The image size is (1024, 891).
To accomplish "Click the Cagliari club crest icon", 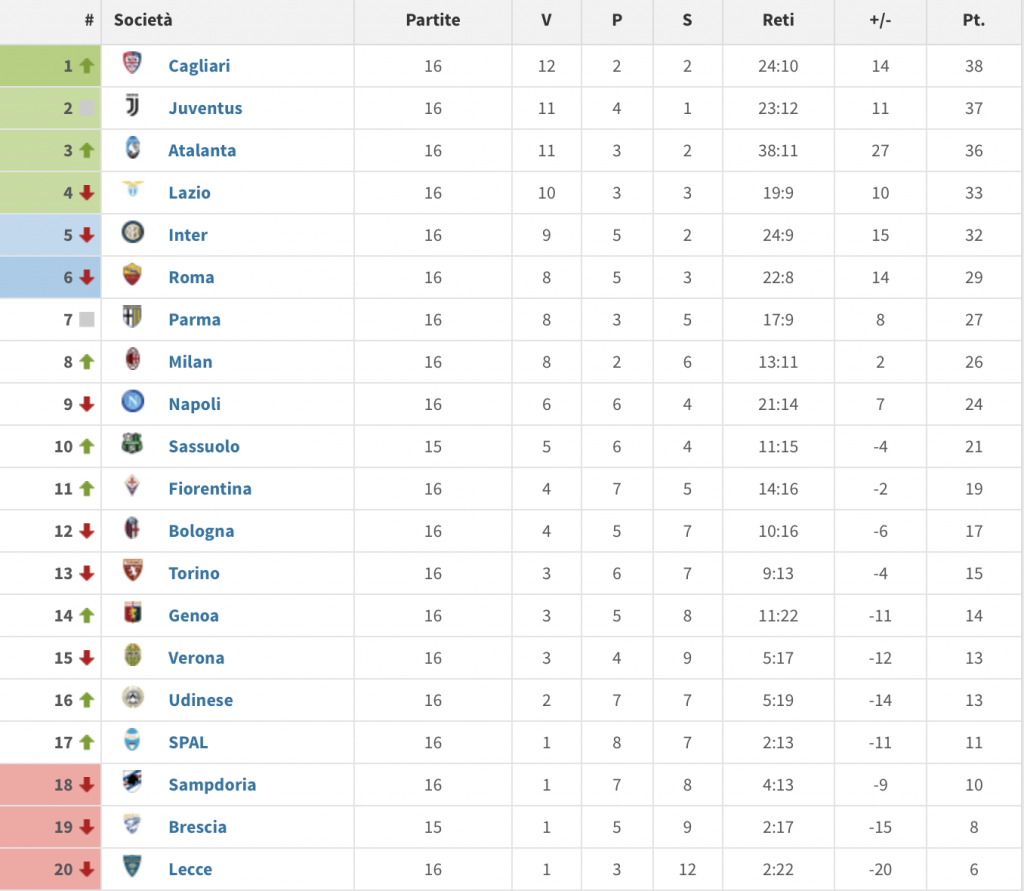I will [132, 65].
